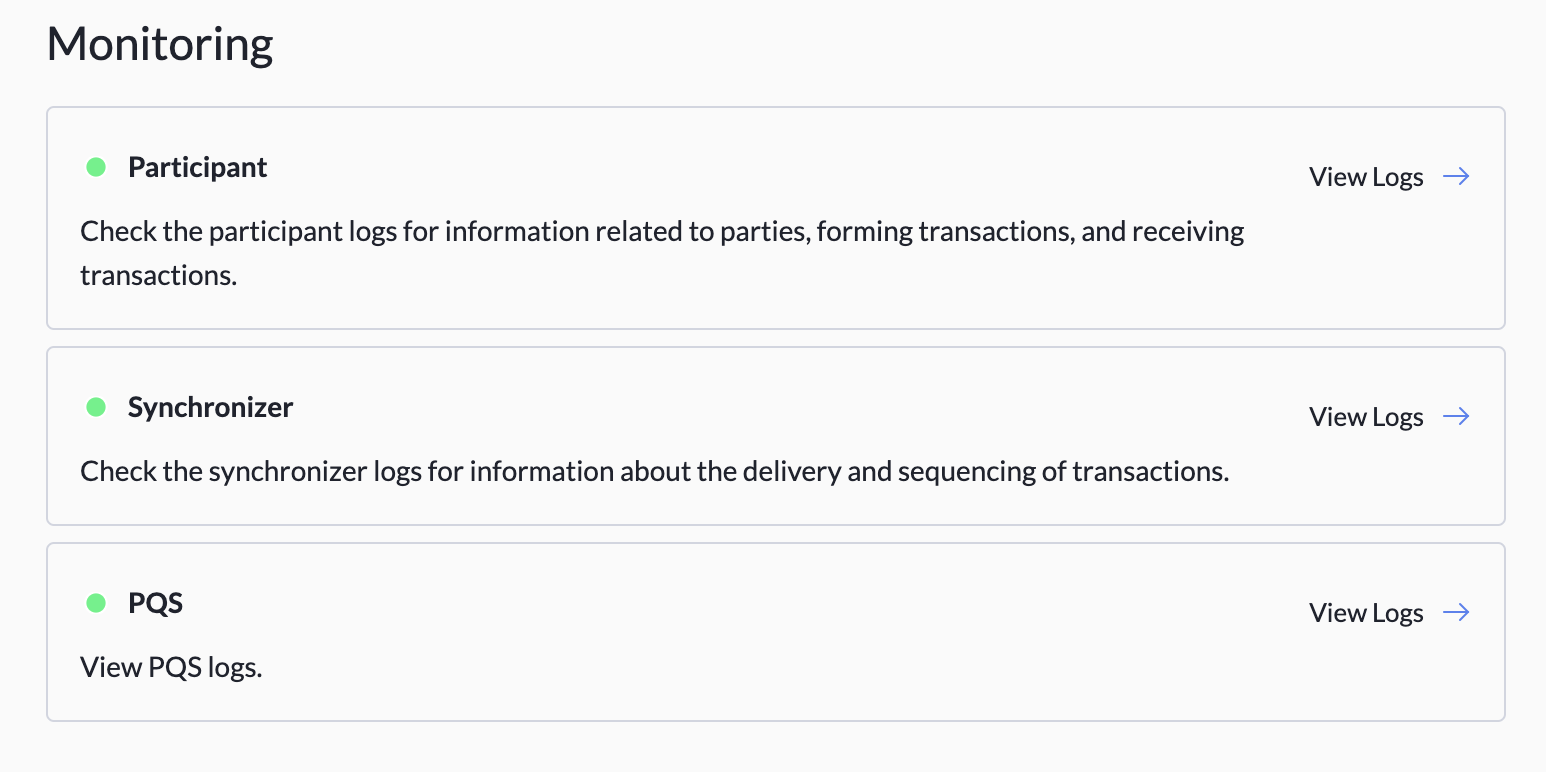Toggle the Participant service status indicator
Viewport: 1546px width, 772px height.
click(x=96, y=167)
